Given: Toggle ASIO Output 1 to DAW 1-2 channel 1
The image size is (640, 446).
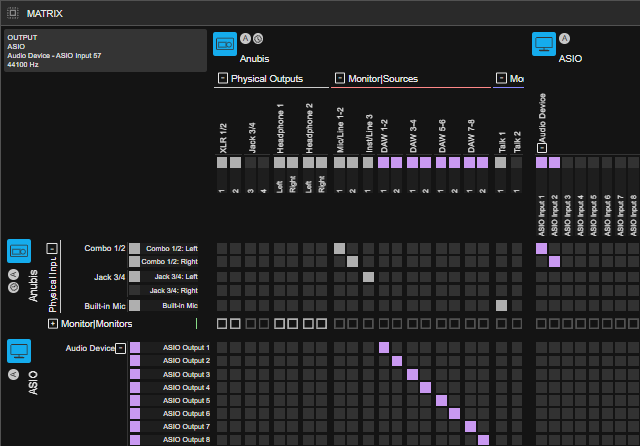Looking at the screenshot, I should pyautogui.click(x=384, y=348).
